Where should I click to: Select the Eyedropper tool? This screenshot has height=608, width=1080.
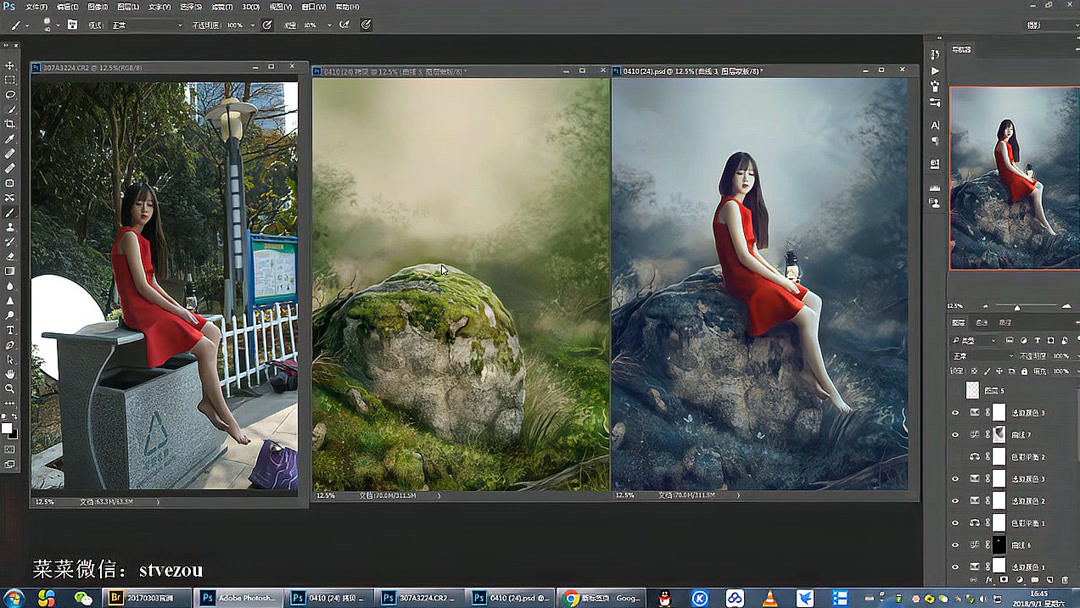point(10,139)
